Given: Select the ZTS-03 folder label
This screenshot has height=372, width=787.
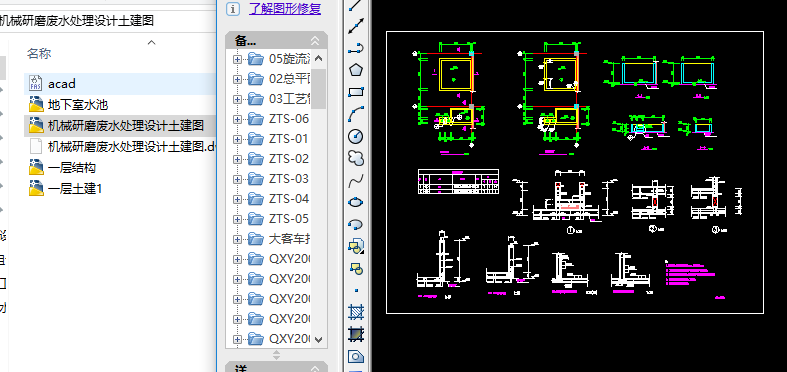Looking at the screenshot, I should [x=289, y=179].
